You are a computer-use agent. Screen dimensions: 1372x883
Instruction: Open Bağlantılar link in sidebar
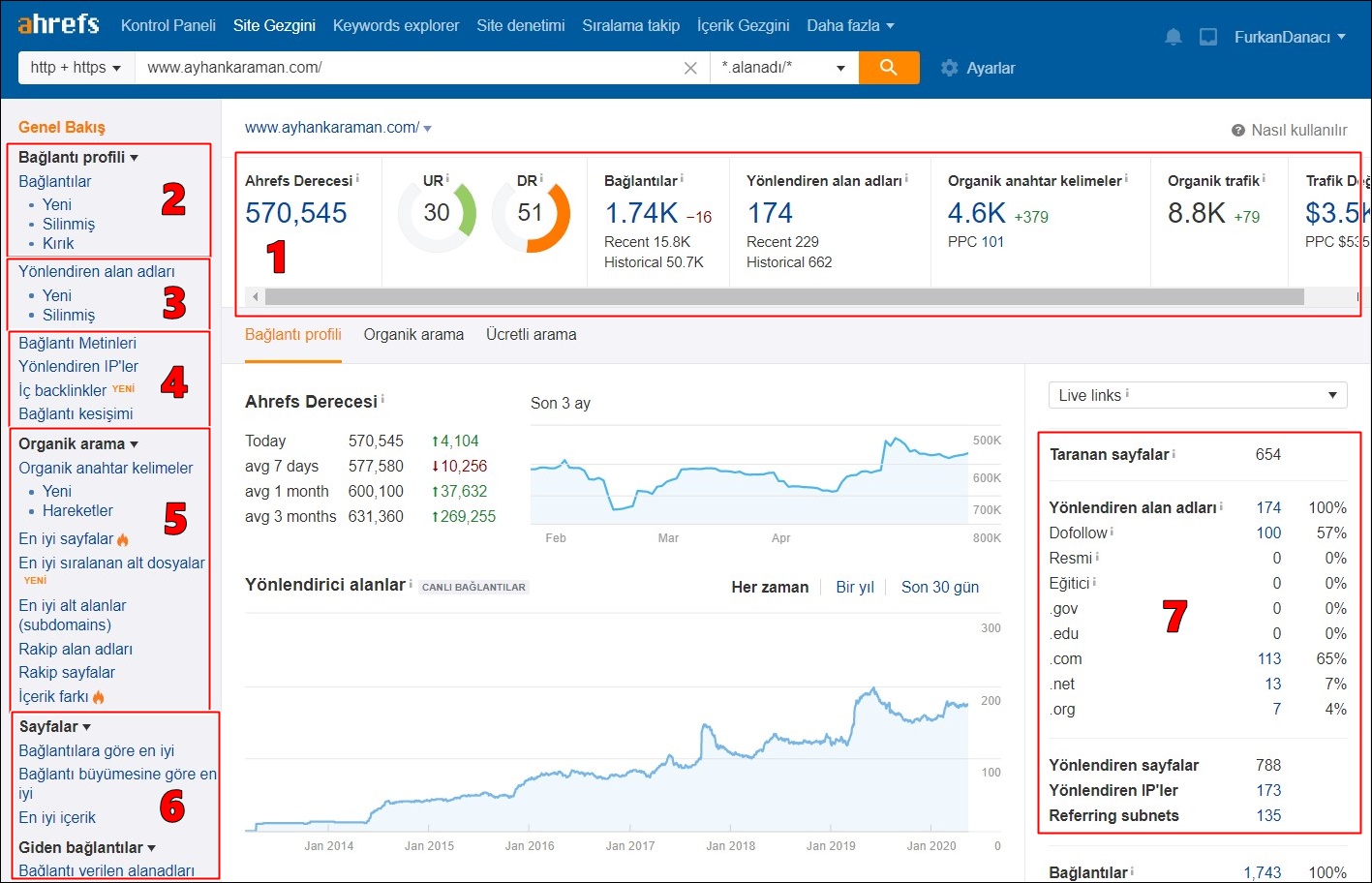point(55,181)
